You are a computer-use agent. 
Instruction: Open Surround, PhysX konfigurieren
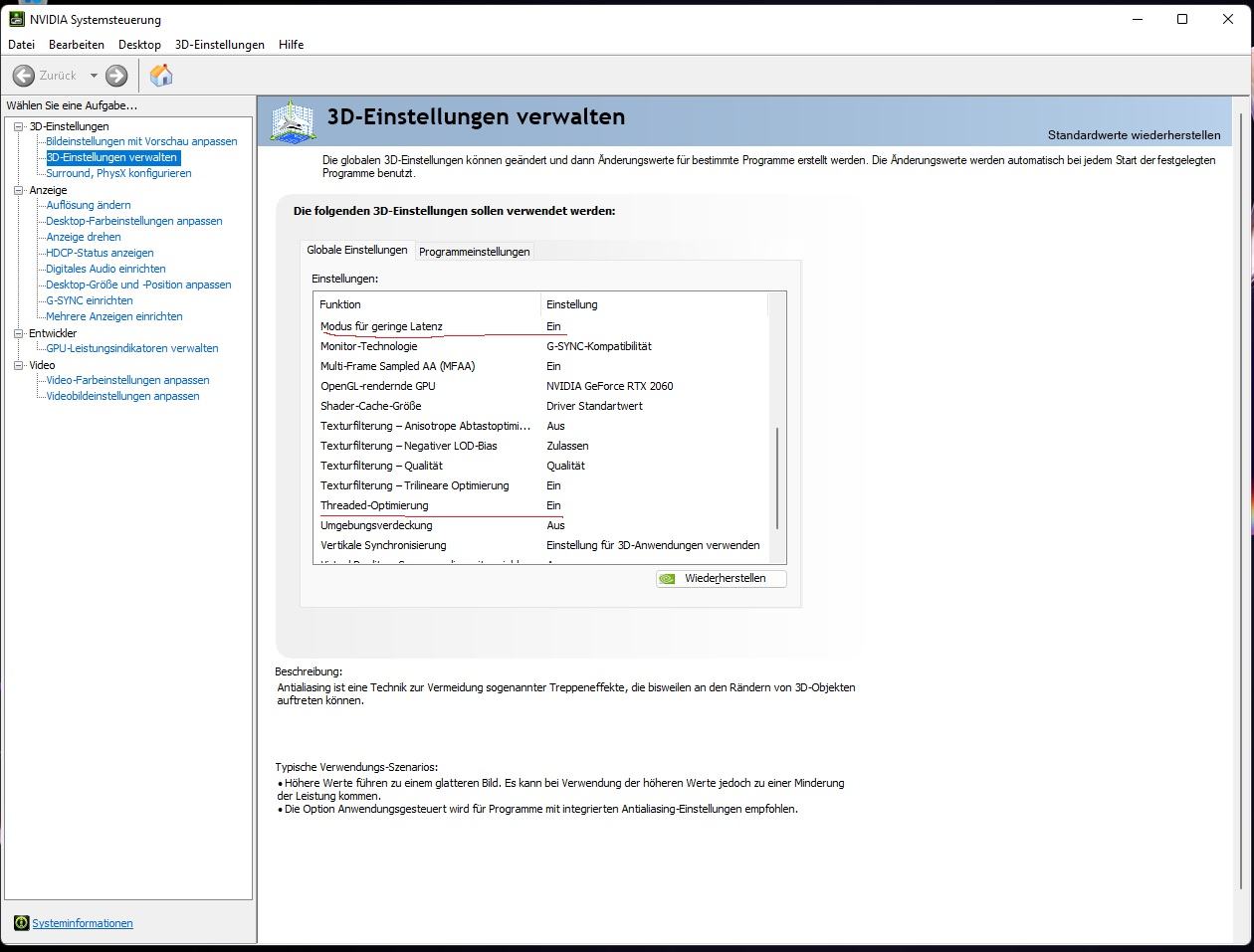tap(118, 173)
